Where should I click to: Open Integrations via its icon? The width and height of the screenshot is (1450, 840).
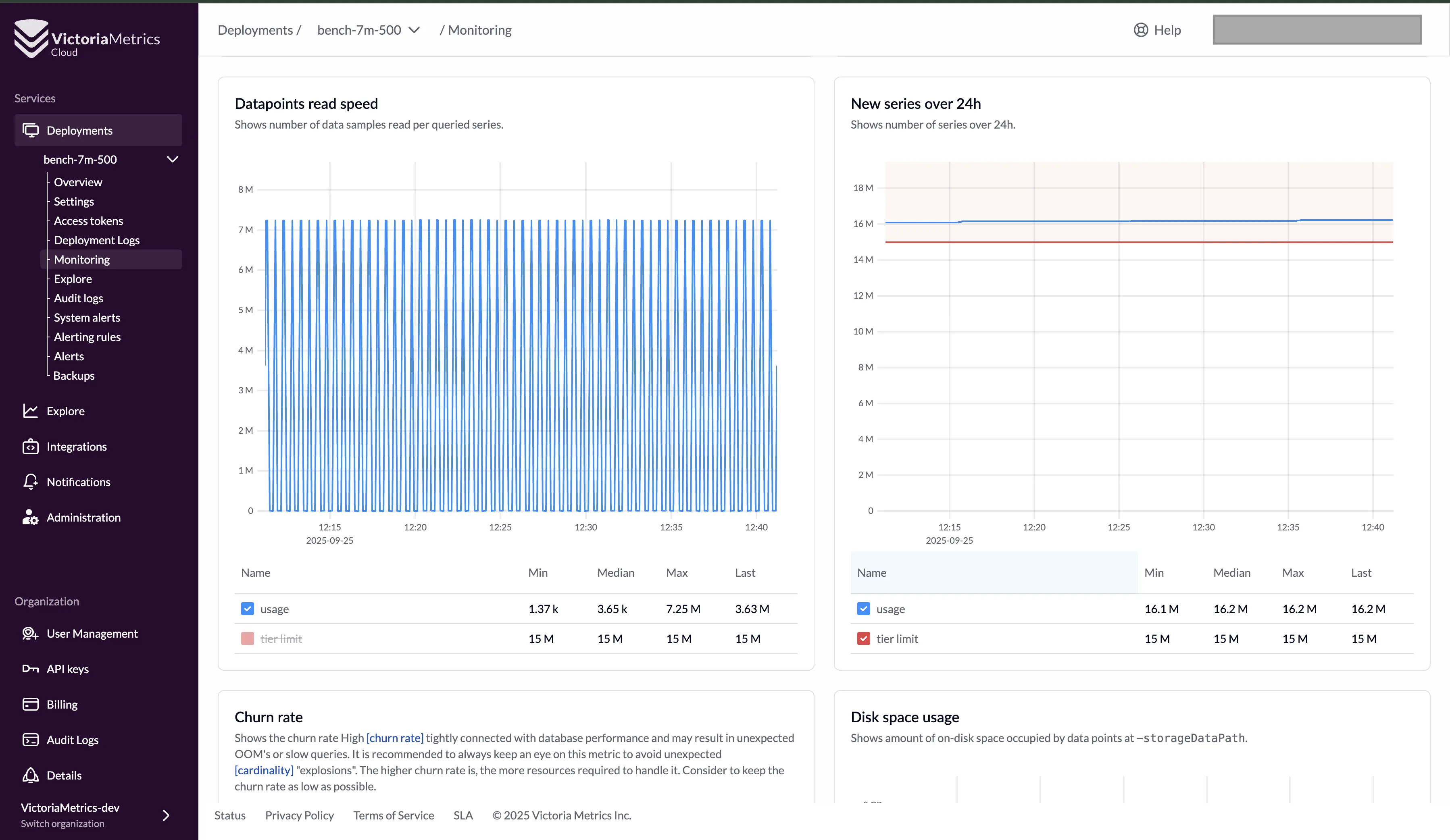tap(31, 447)
